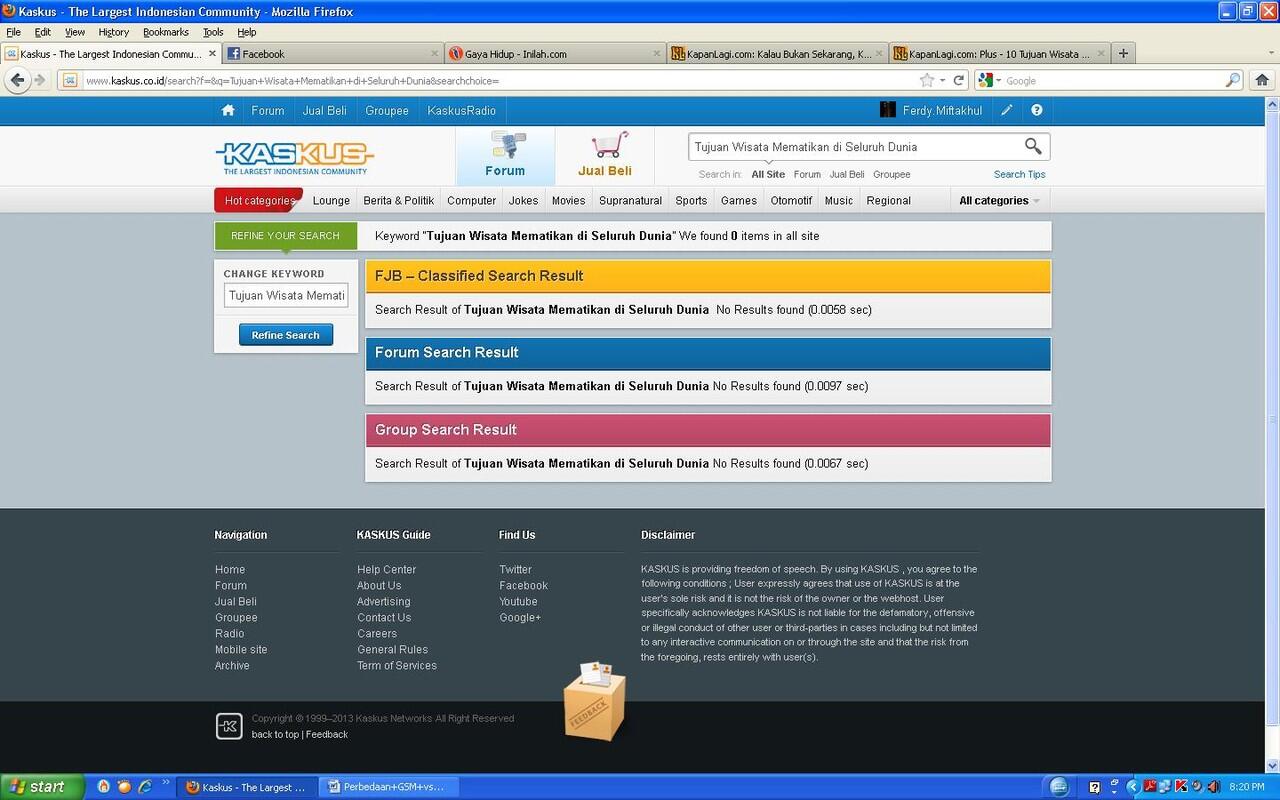Open the Windows Start button
This screenshot has width=1280, height=800.
[40, 787]
